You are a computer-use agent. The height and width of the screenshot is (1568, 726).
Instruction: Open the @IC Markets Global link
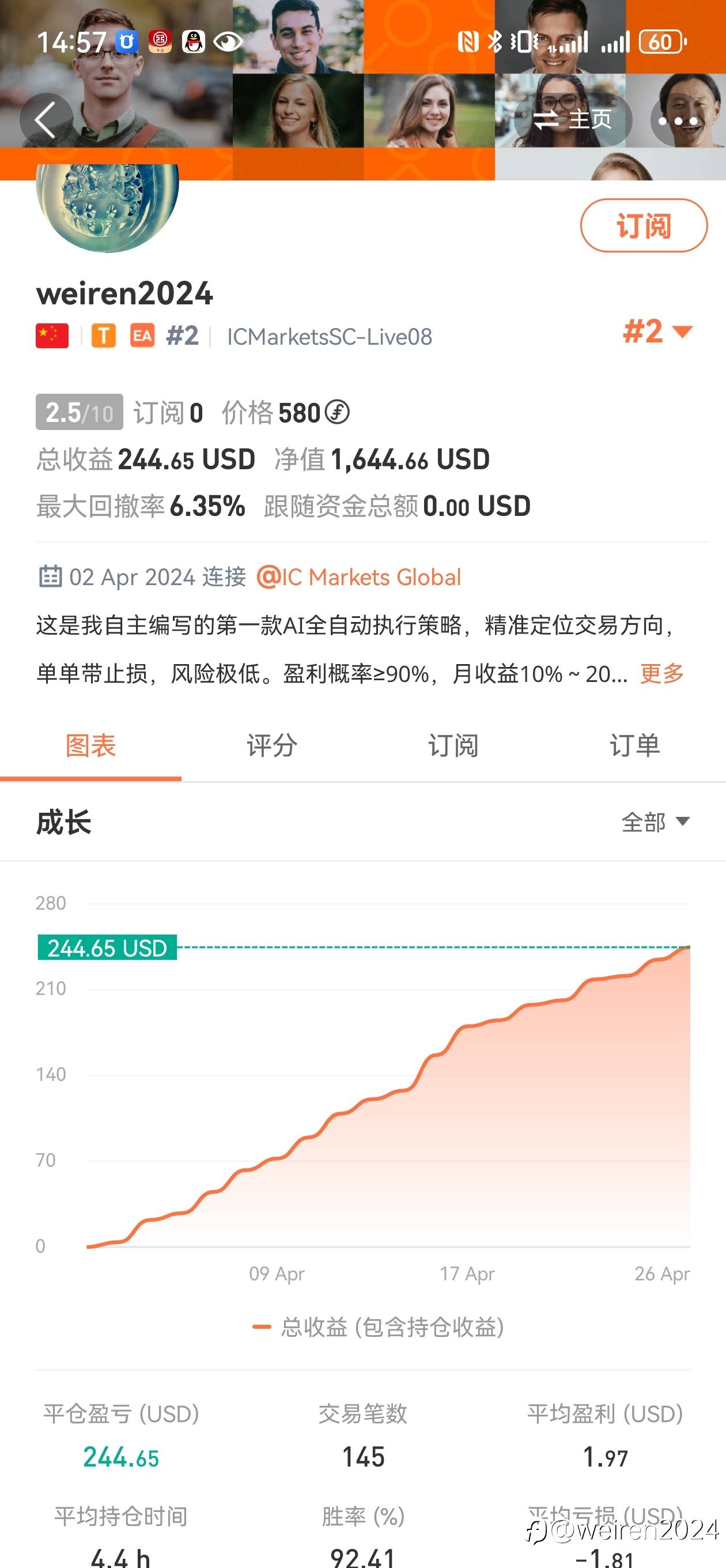pyautogui.click(x=359, y=577)
